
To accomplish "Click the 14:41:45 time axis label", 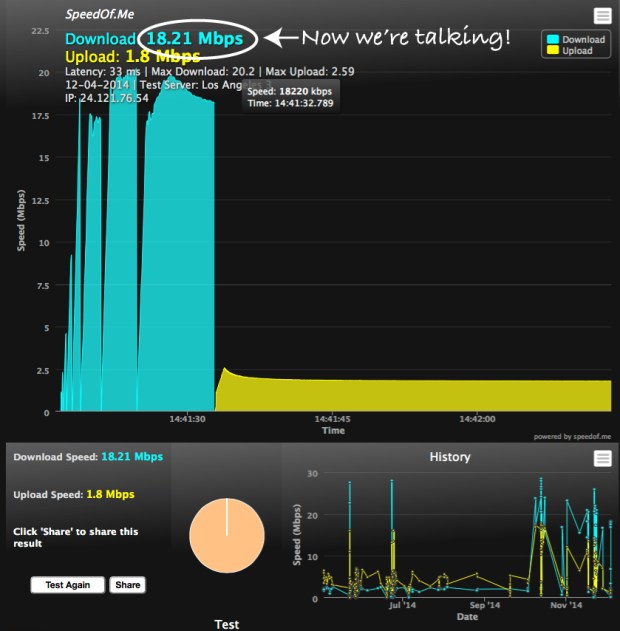I will click(x=332, y=419).
